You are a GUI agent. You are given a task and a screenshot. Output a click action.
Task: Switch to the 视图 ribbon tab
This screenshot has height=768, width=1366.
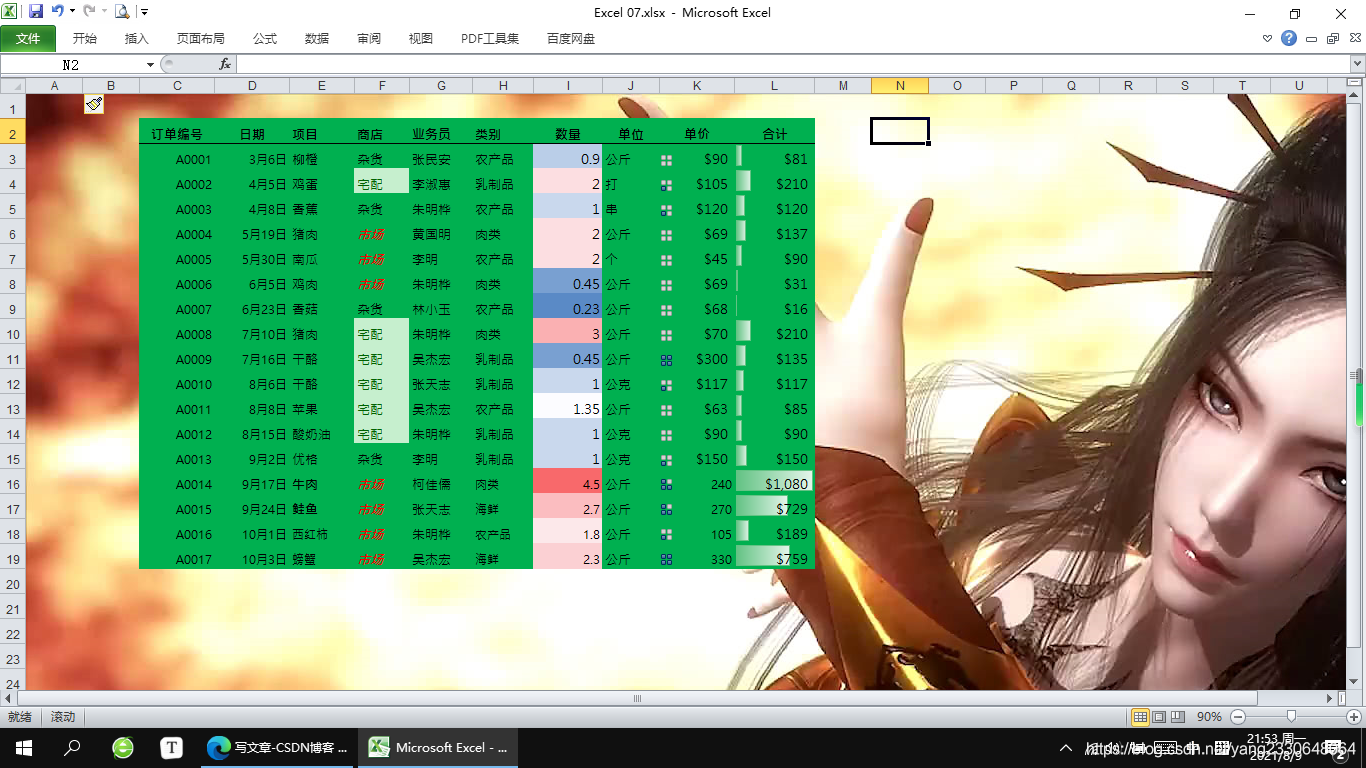[421, 39]
